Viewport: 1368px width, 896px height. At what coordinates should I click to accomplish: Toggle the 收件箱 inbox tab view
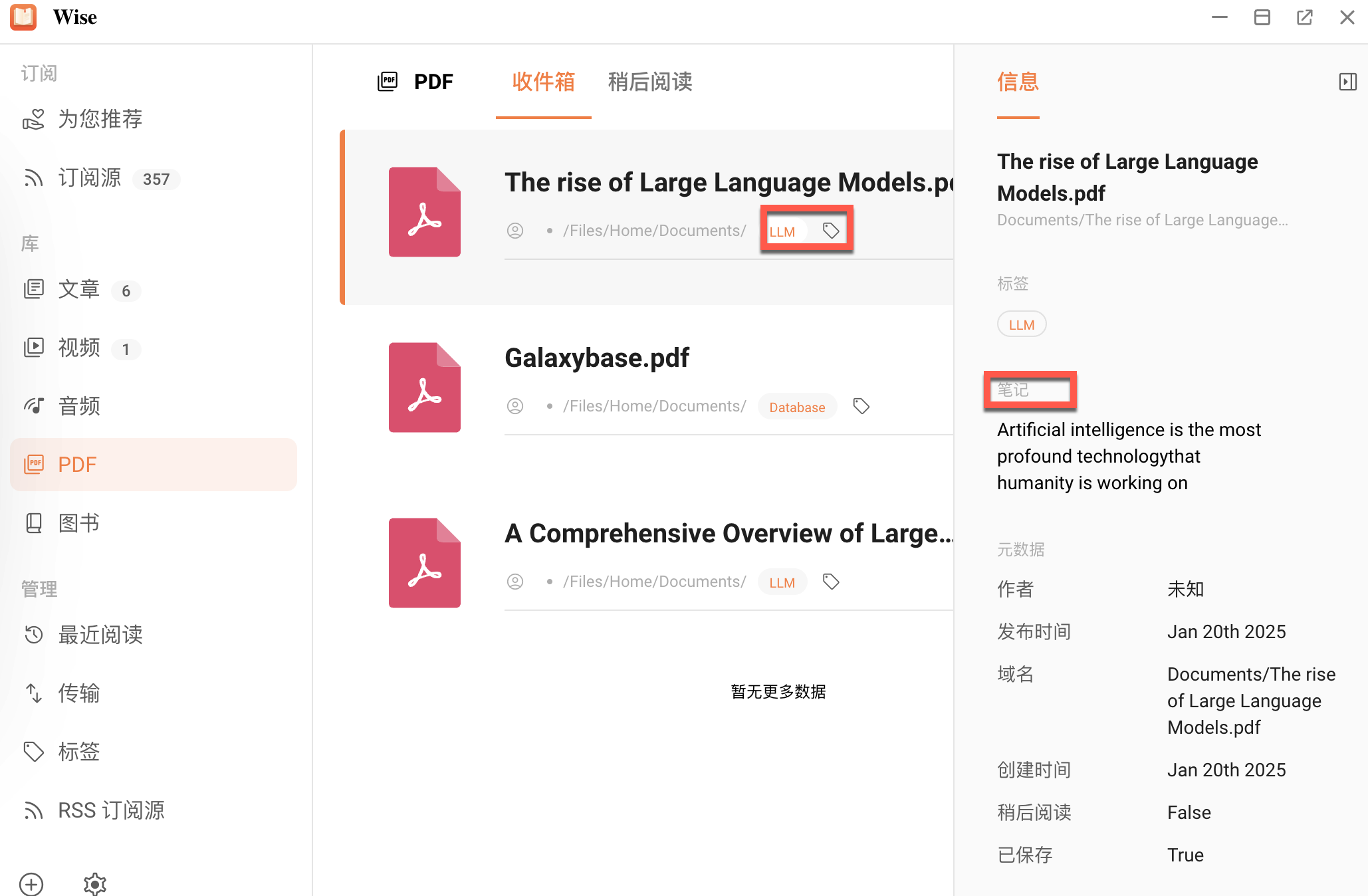point(543,82)
